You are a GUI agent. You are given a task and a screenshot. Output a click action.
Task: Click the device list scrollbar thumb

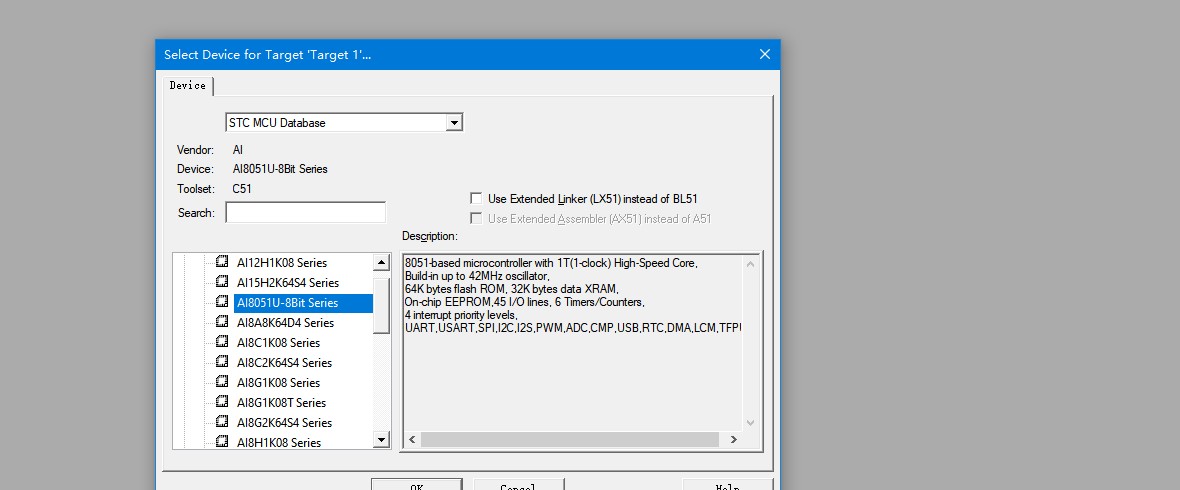[382, 306]
